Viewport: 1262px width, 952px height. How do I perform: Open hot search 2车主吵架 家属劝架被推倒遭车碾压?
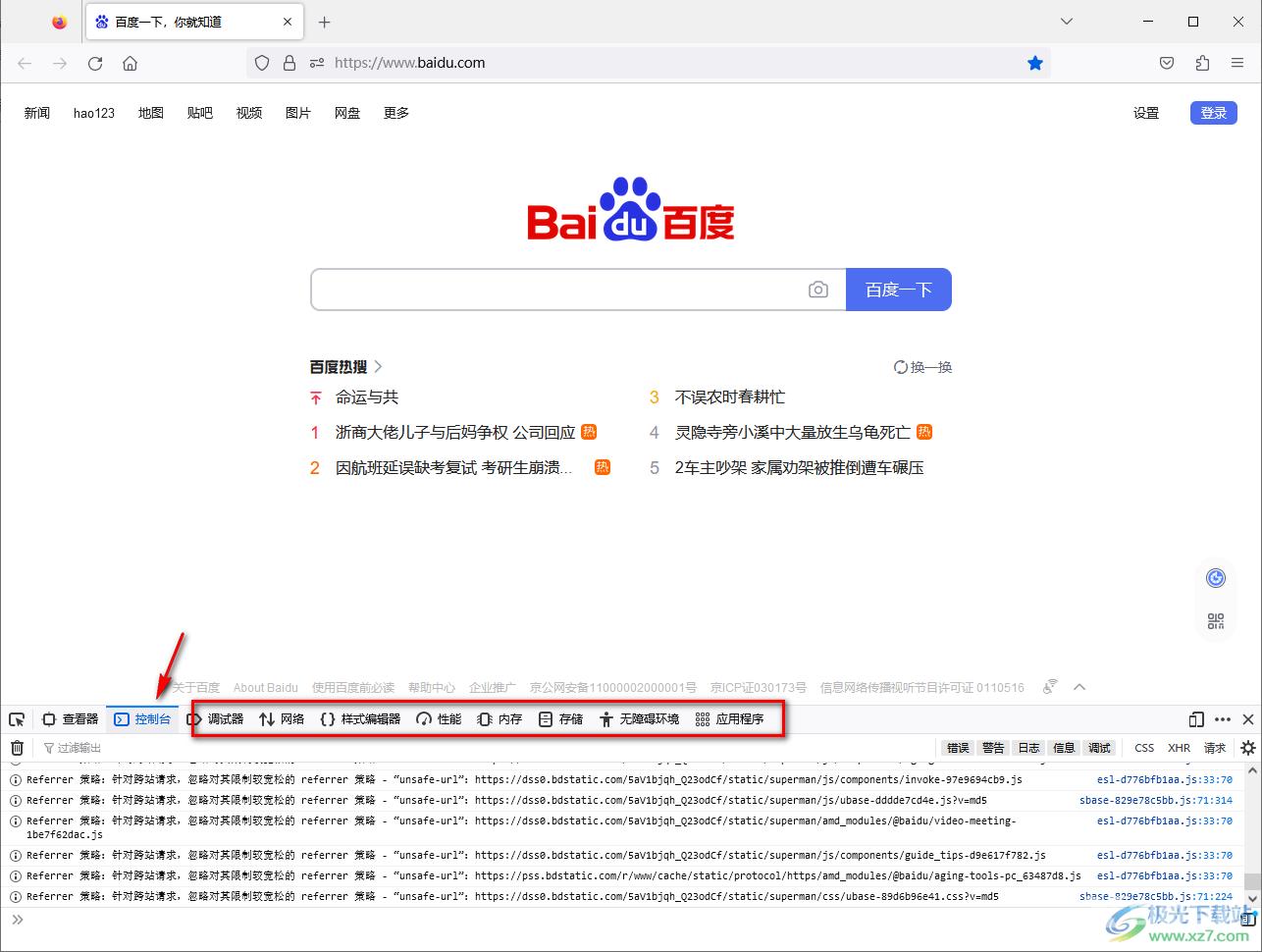[x=800, y=468]
